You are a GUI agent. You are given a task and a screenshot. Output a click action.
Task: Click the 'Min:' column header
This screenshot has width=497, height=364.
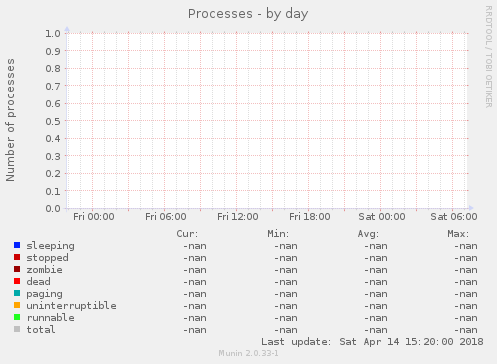[x=278, y=234]
